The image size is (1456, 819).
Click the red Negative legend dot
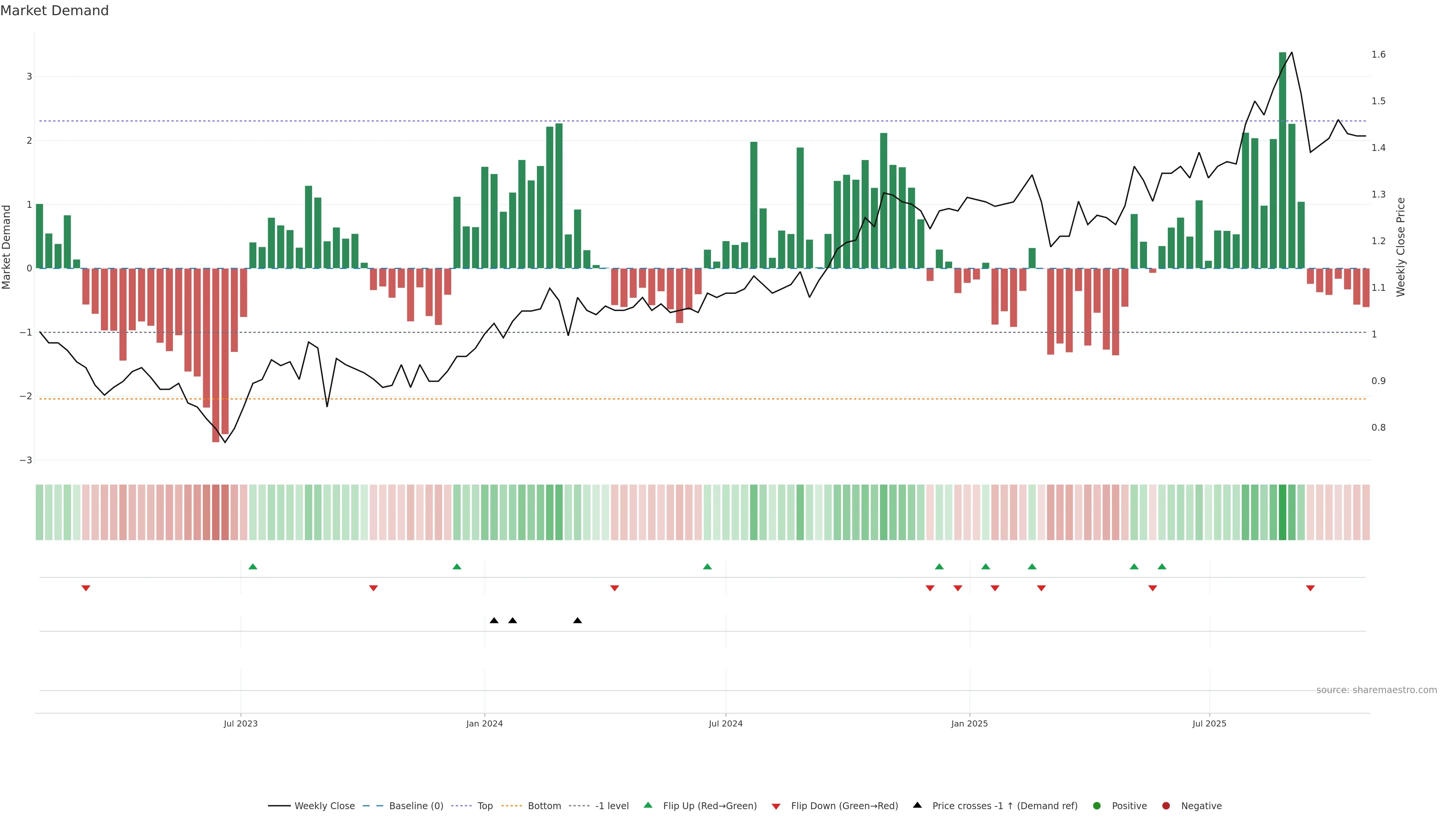(x=1166, y=806)
